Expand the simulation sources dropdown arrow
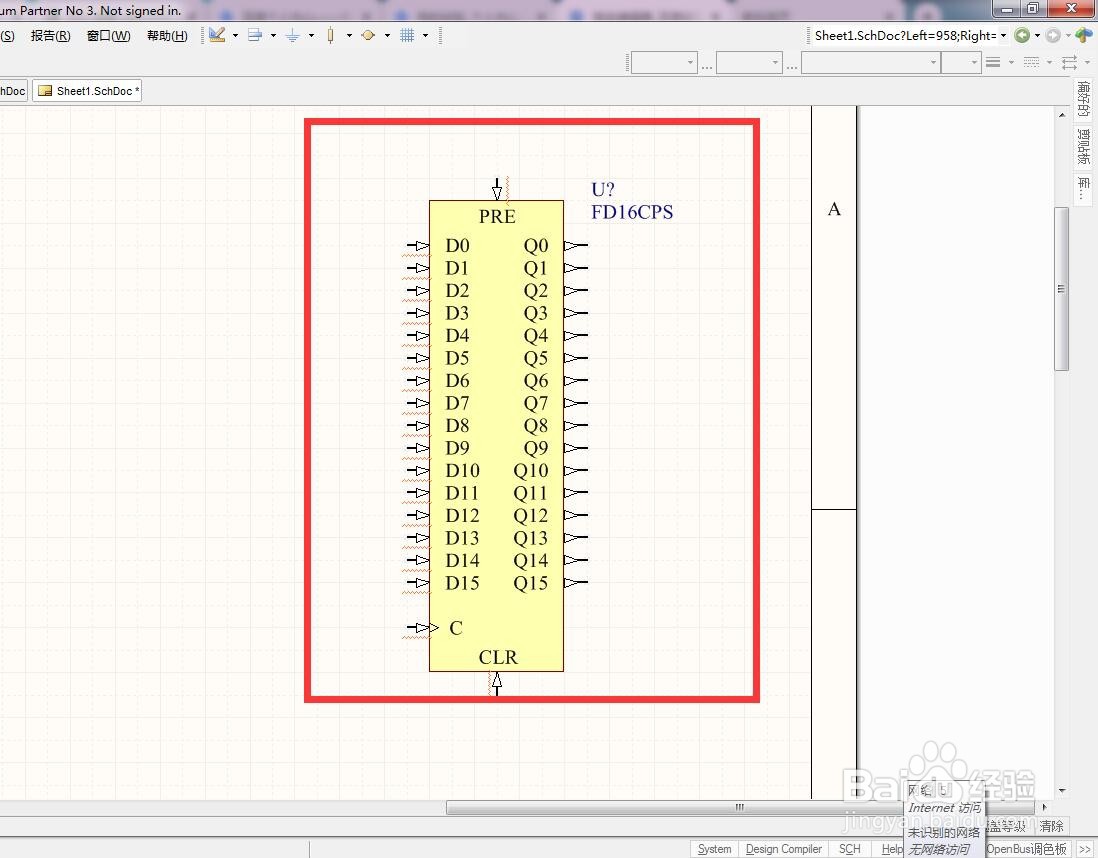The height and width of the screenshot is (858, 1098). tap(387, 35)
